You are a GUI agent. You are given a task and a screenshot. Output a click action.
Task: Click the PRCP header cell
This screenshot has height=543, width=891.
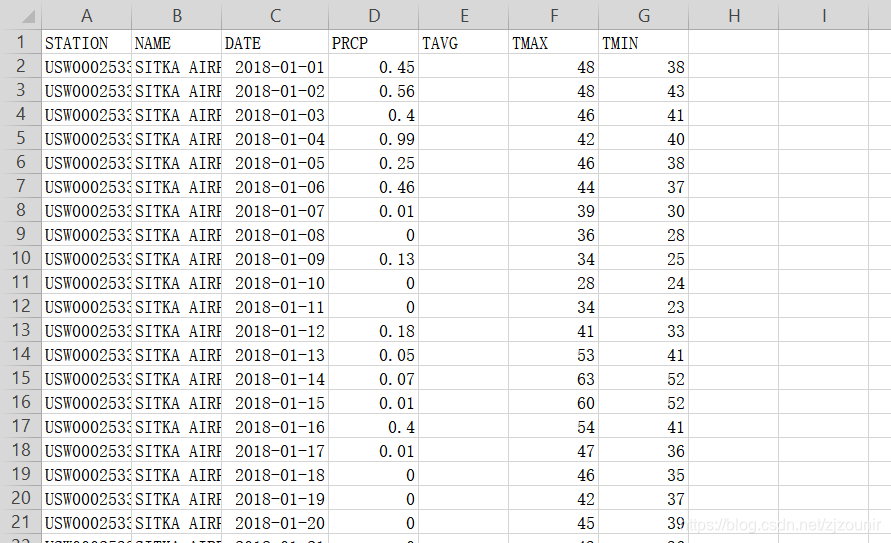[373, 43]
